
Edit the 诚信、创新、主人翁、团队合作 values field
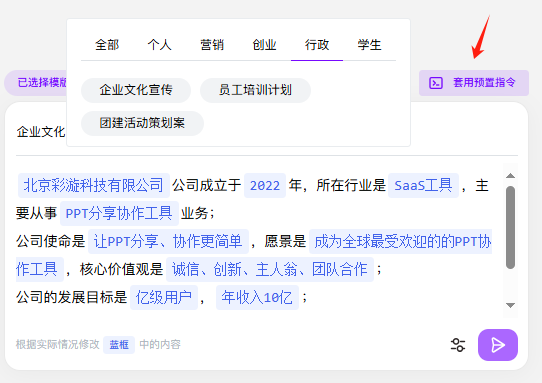270,269
